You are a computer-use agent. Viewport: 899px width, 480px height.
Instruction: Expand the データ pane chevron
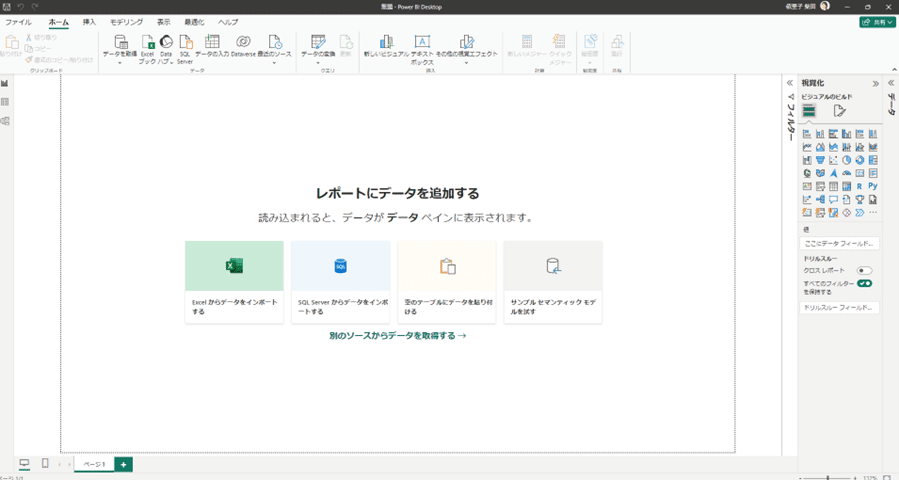[891, 83]
